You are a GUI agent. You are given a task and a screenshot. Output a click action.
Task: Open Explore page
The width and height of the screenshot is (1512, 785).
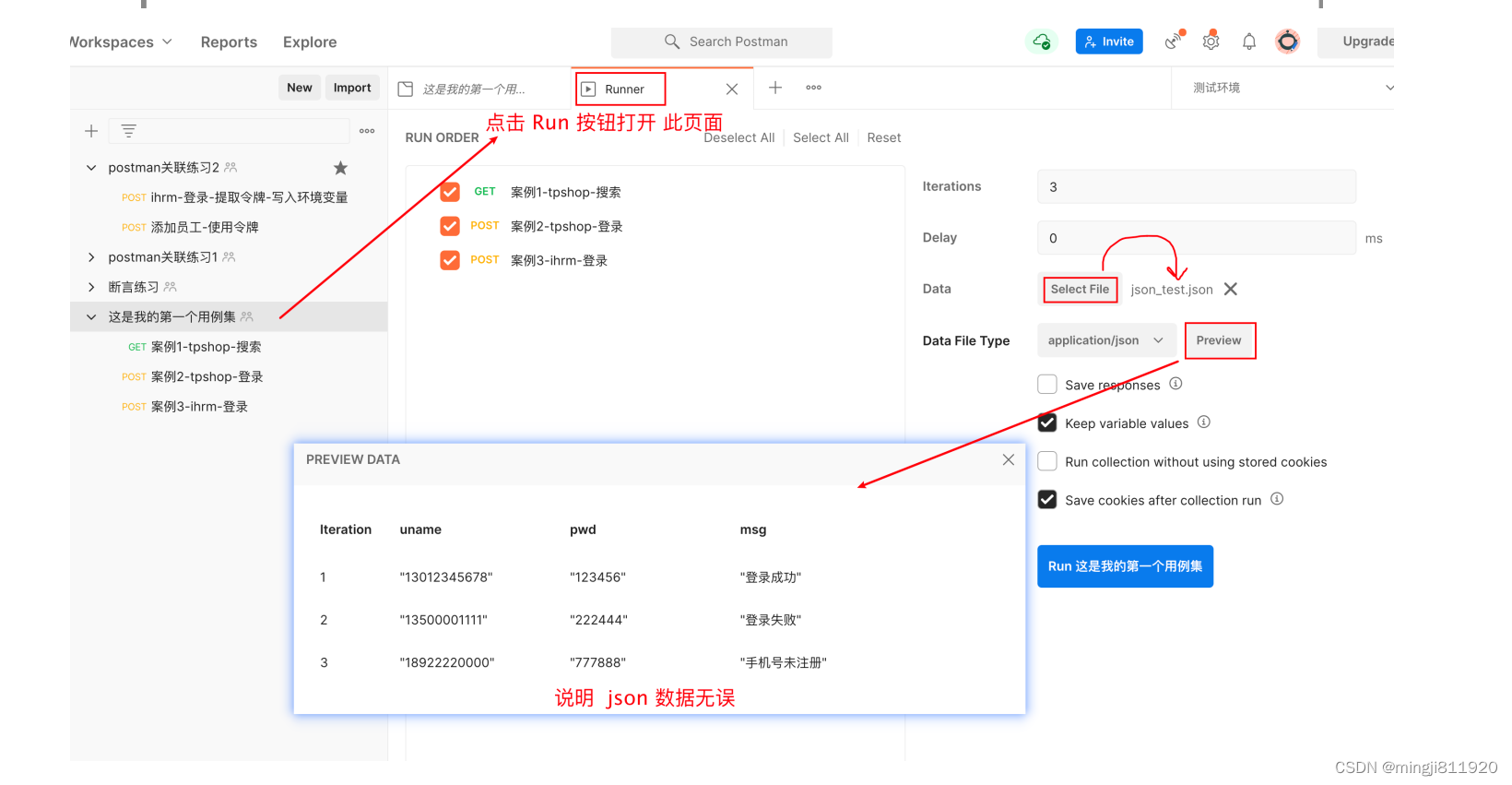pyautogui.click(x=310, y=42)
